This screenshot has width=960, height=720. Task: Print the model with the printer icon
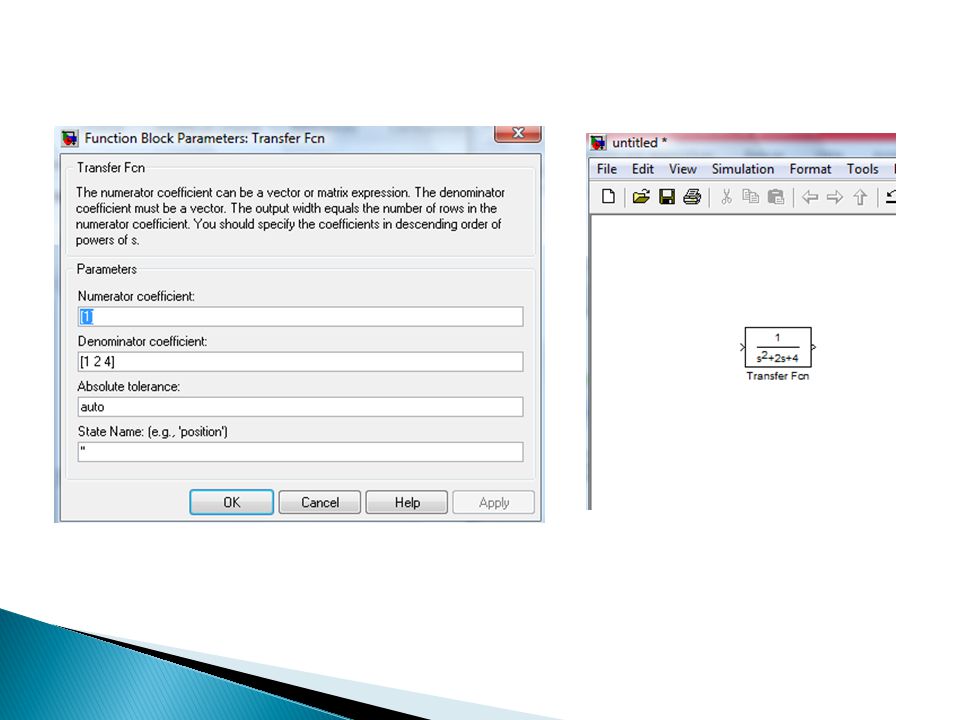692,197
